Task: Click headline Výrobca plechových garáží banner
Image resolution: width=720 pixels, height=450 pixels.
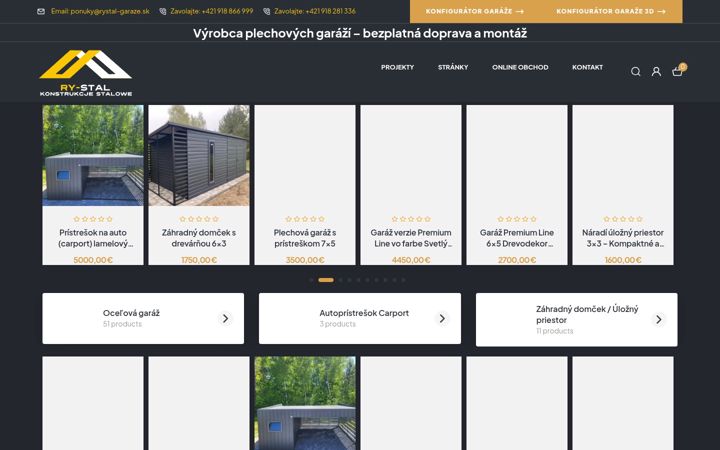Action: (x=360, y=33)
